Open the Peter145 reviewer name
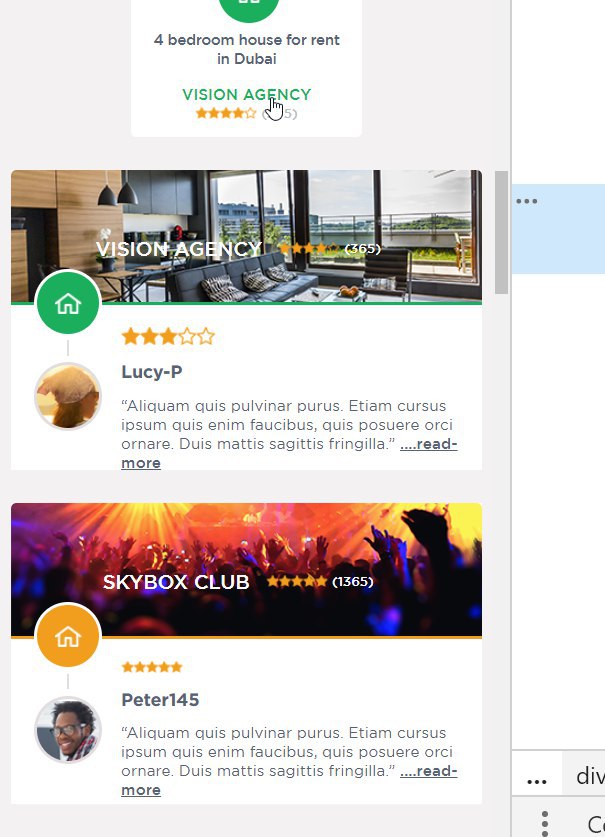605x837 pixels. pyautogui.click(x=160, y=700)
